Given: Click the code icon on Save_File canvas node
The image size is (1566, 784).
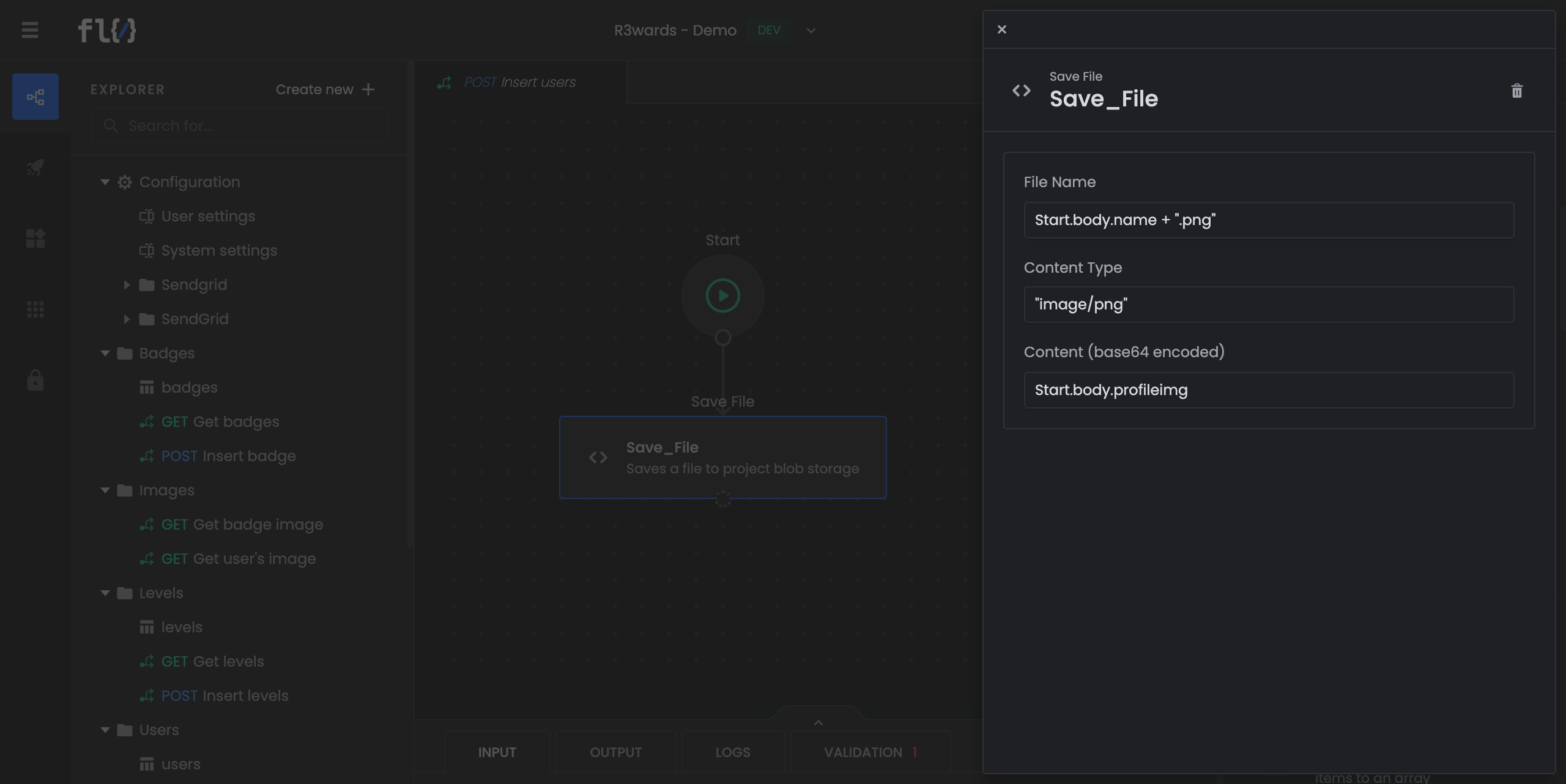Looking at the screenshot, I should pos(598,457).
